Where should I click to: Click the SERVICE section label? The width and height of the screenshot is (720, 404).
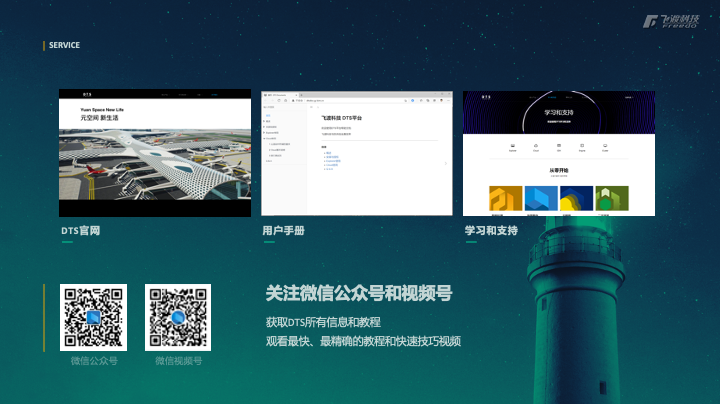64,45
